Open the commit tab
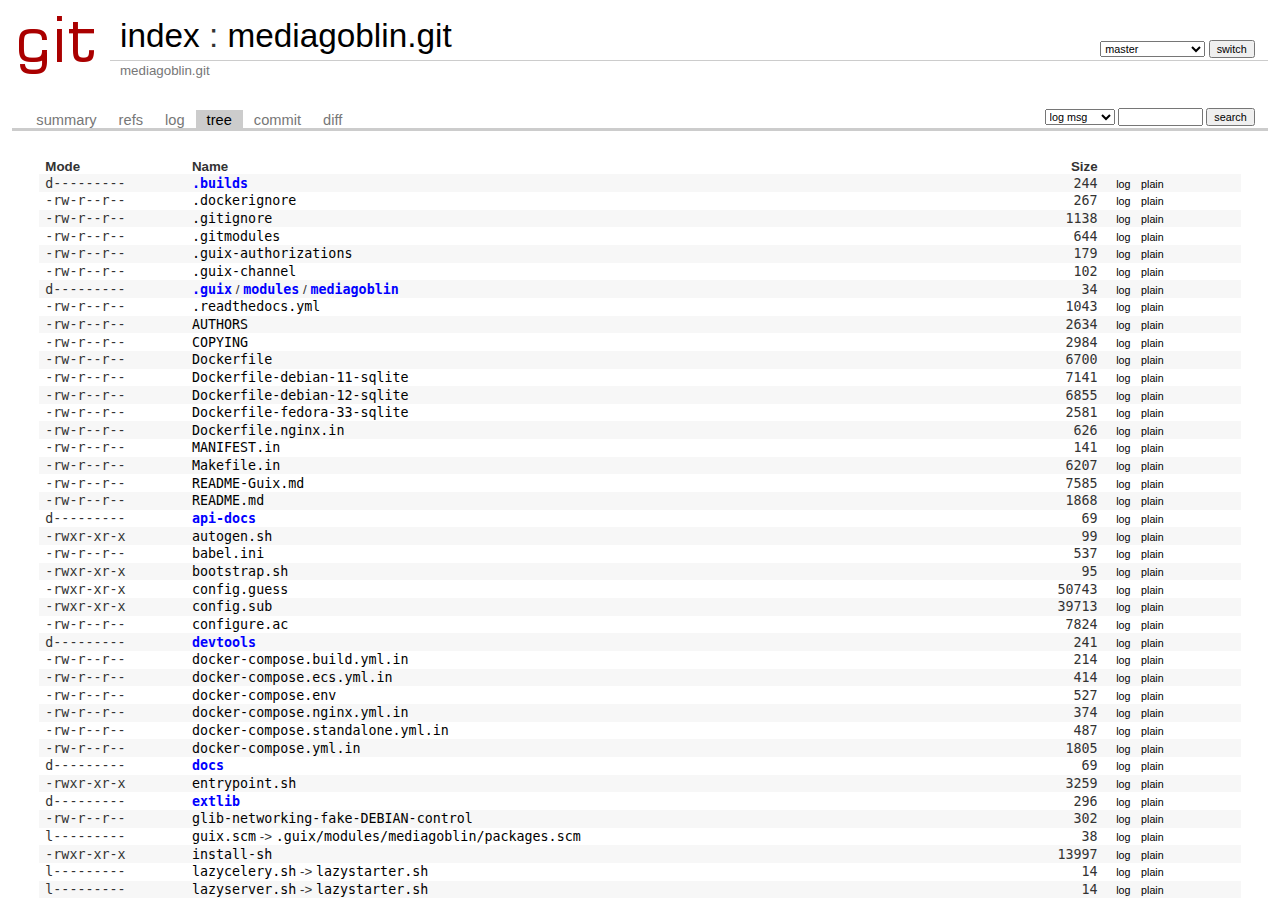The height and width of the screenshot is (900, 1280). (277, 120)
